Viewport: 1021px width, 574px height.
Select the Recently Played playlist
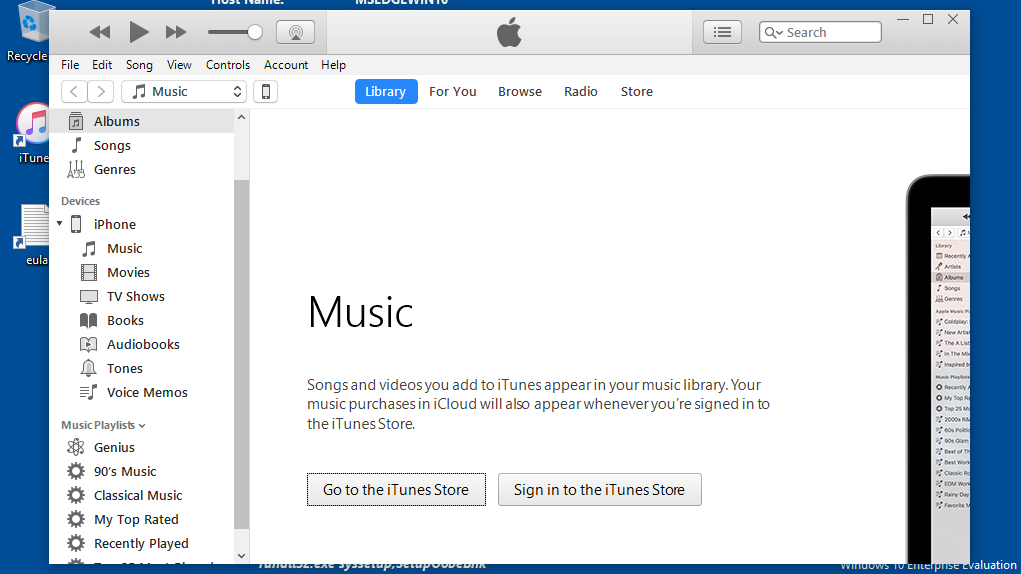click(x=141, y=543)
